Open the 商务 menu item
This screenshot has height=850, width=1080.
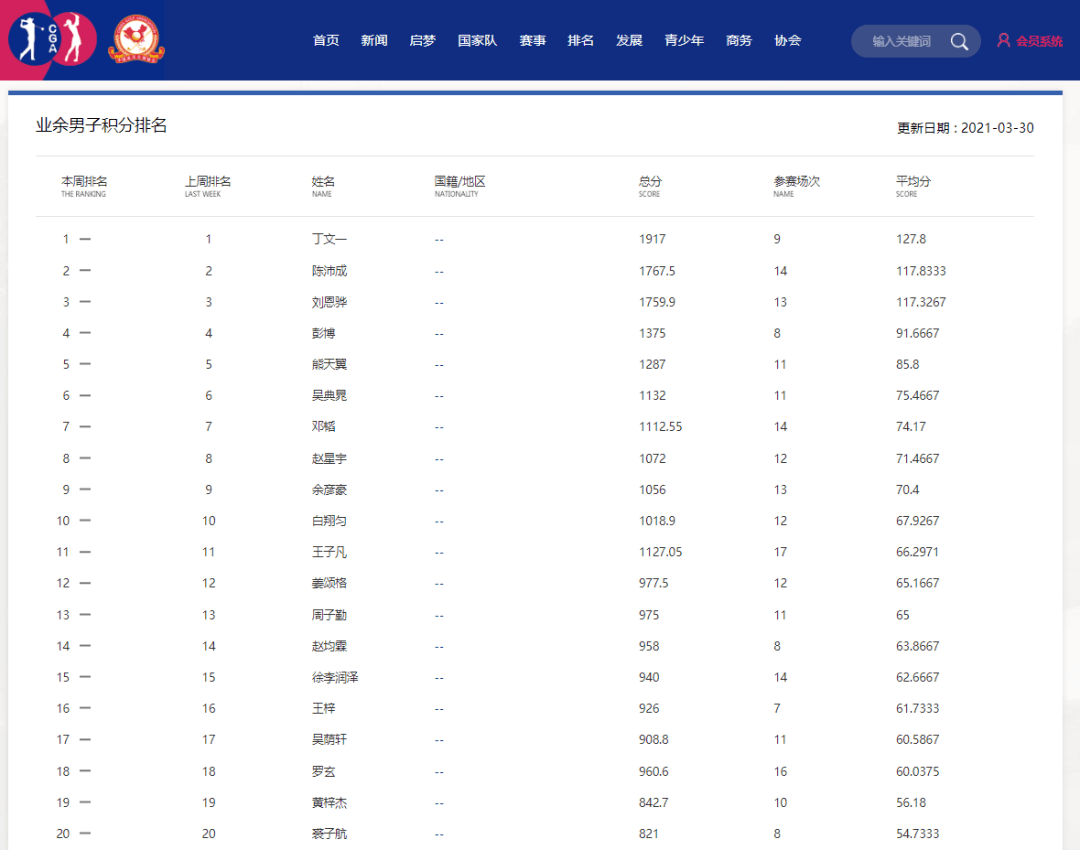point(739,41)
